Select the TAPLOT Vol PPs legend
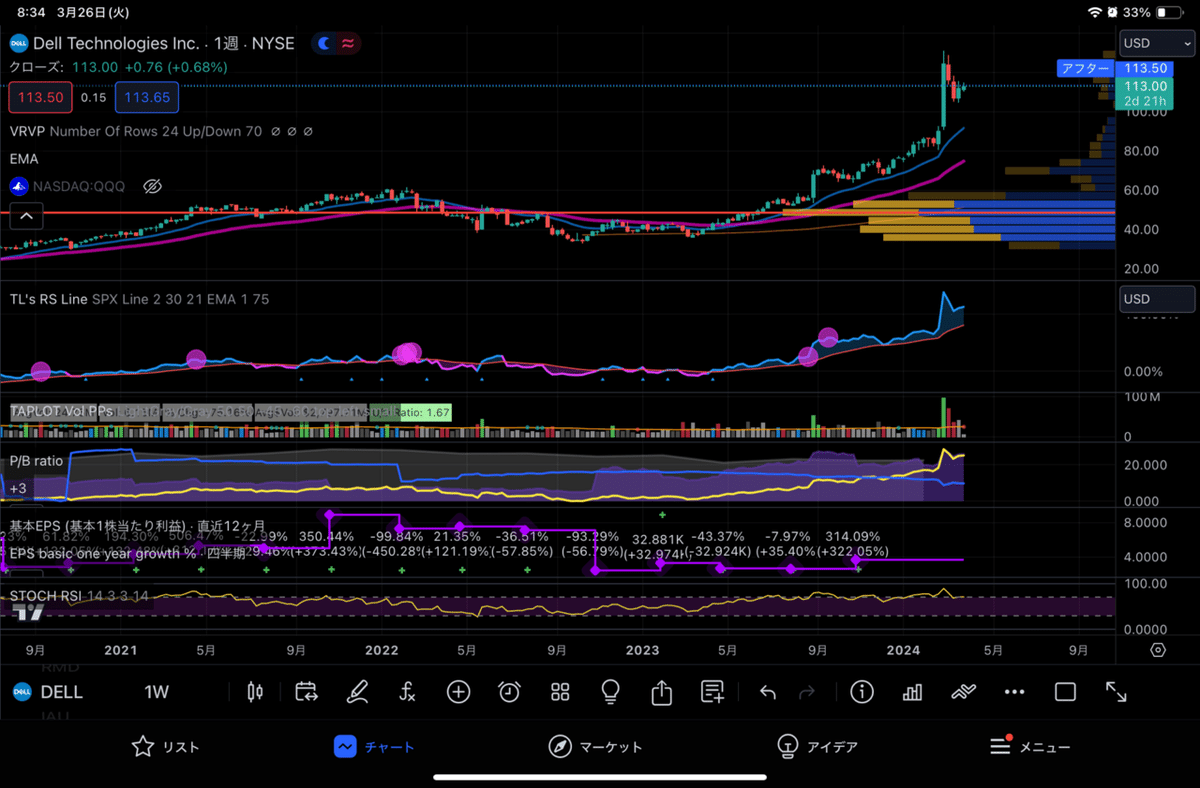The width and height of the screenshot is (1200, 788). [61, 411]
